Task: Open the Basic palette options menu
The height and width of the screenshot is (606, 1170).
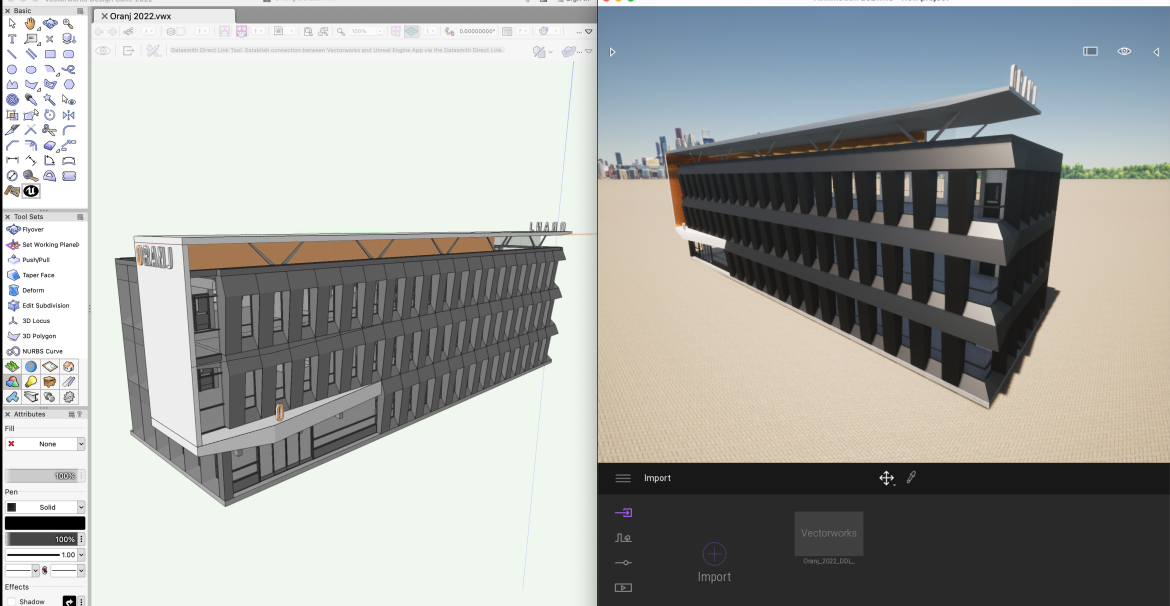Action: pos(80,11)
